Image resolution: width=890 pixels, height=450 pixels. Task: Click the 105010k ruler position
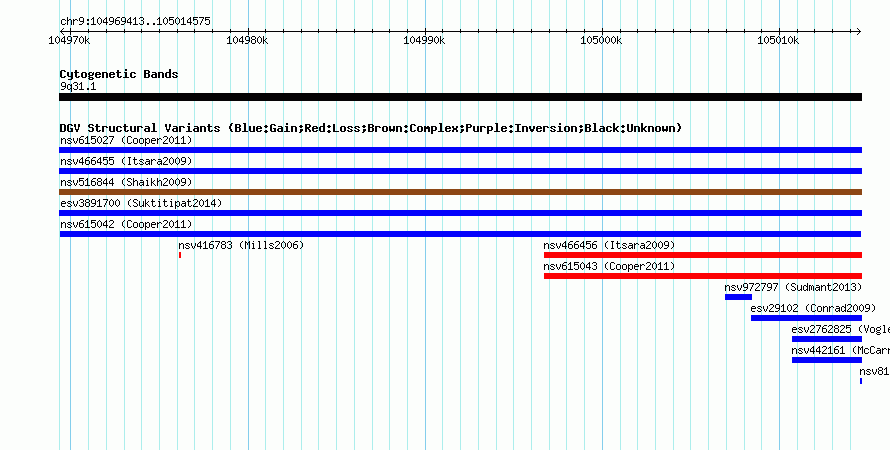click(778, 40)
